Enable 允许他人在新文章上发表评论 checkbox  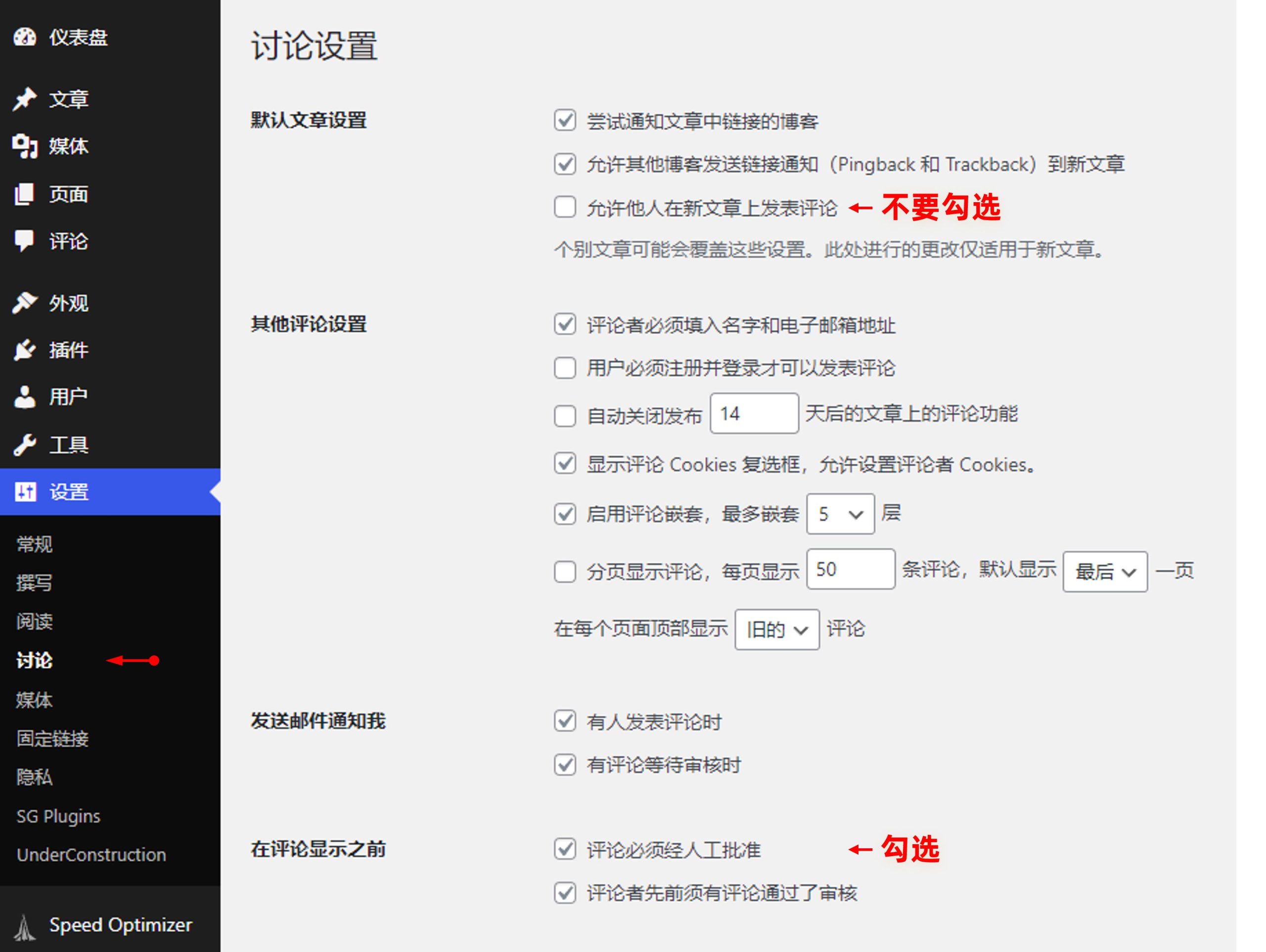[564, 207]
